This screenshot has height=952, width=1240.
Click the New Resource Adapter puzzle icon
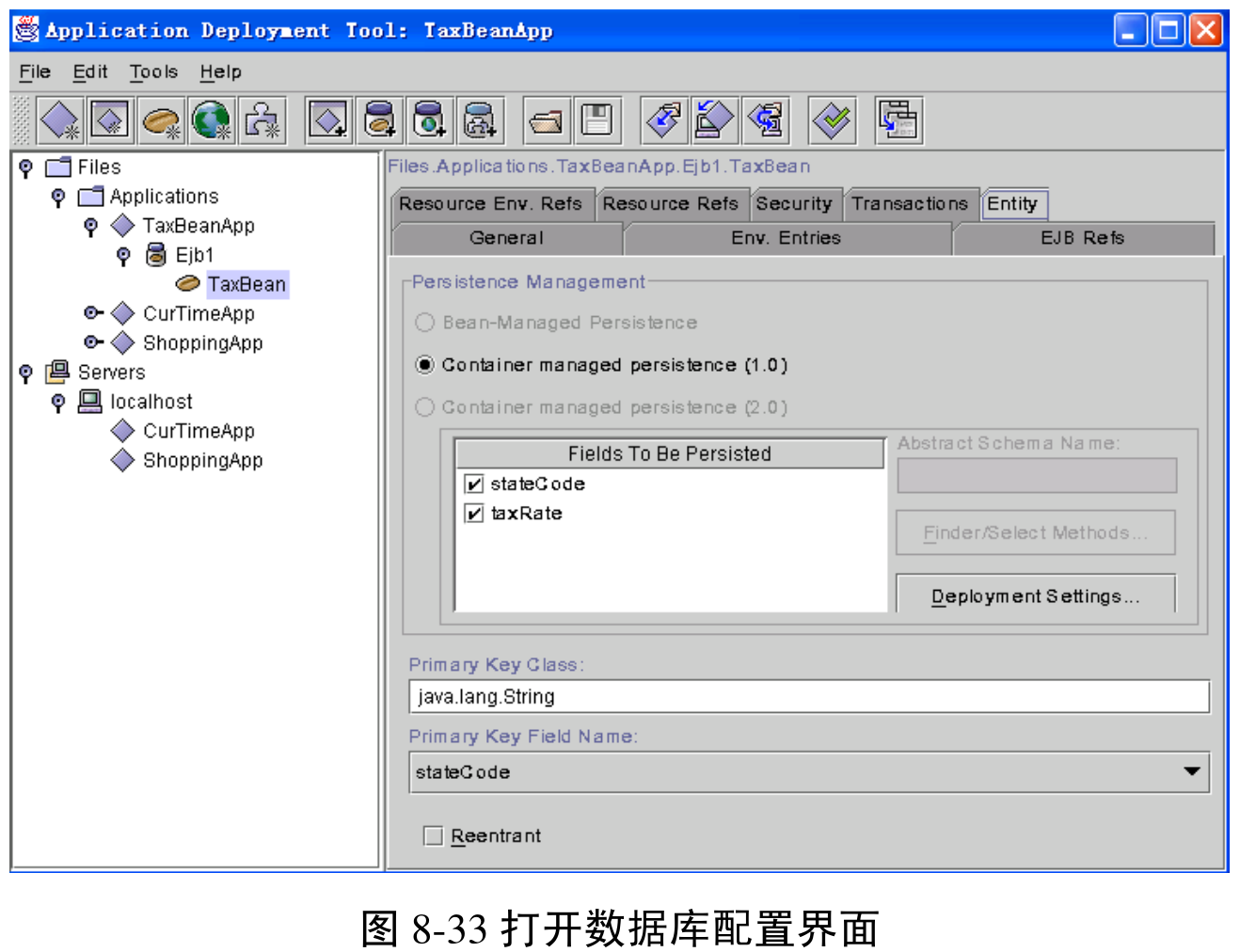tap(262, 120)
